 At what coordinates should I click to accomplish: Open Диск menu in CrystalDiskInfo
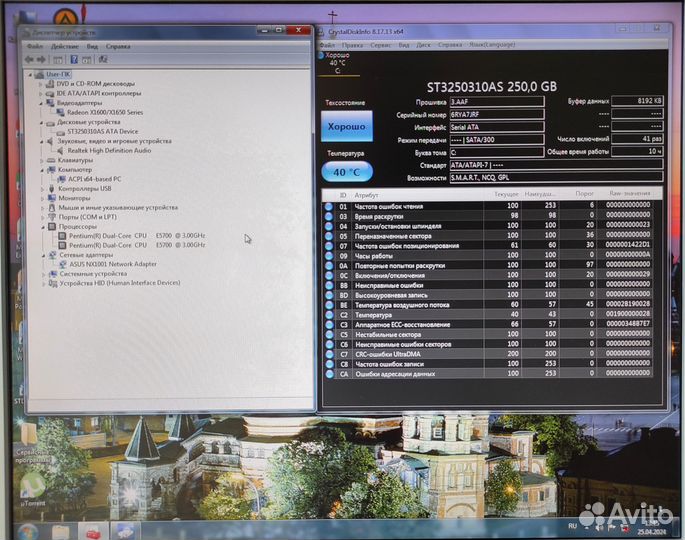tap(423, 45)
